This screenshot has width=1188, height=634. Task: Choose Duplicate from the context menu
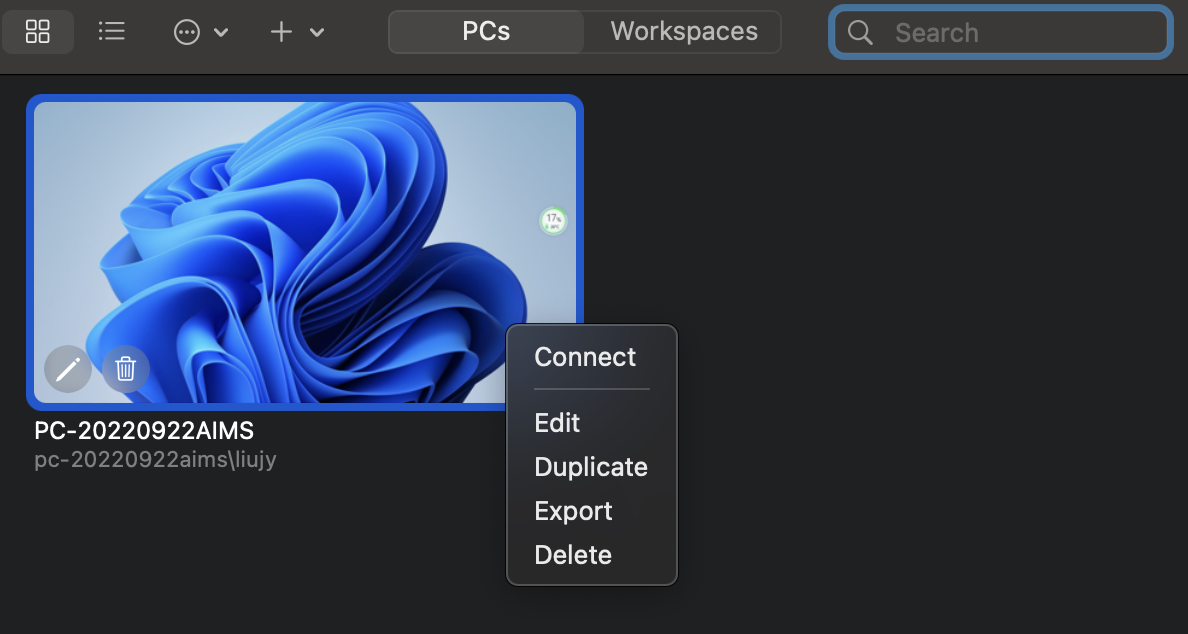point(590,467)
